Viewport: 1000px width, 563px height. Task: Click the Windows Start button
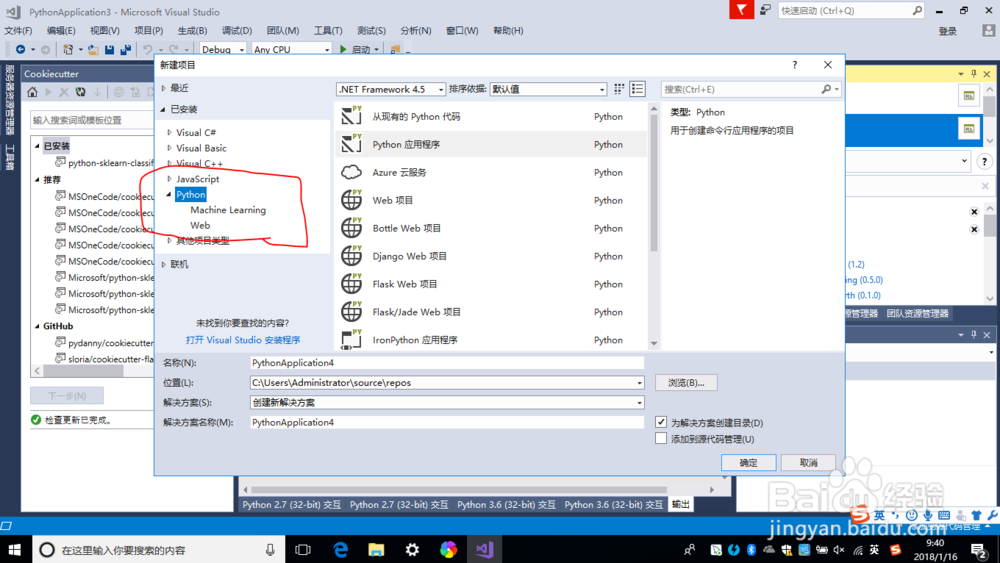coord(14,550)
